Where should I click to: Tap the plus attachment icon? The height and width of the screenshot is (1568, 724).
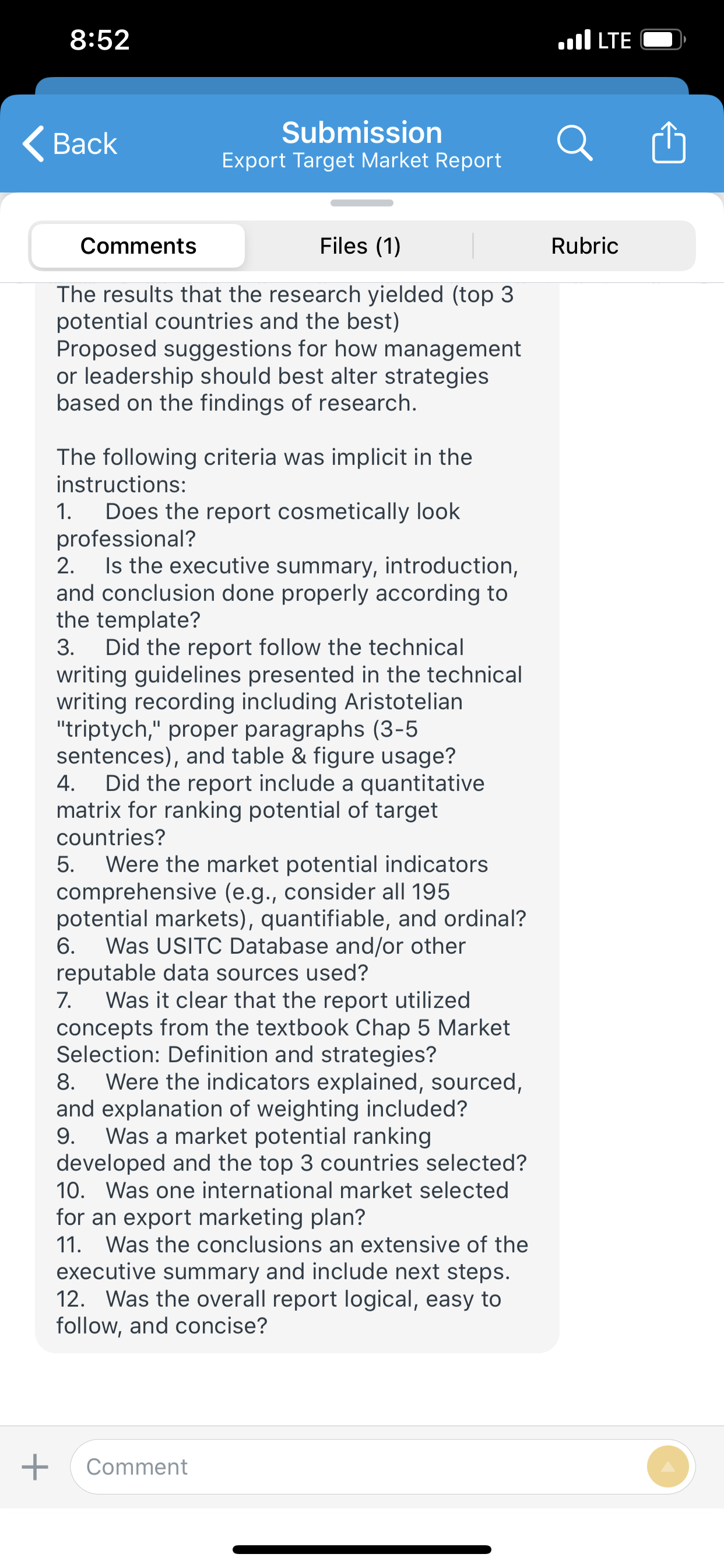[x=36, y=1466]
